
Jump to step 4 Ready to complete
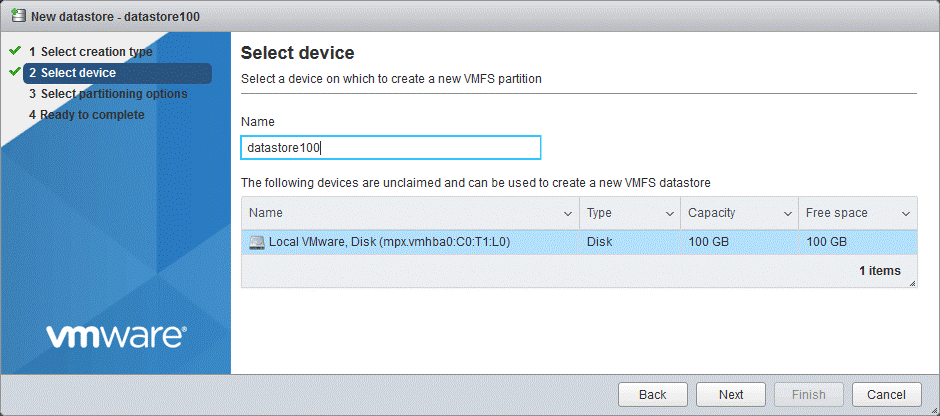coord(92,115)
